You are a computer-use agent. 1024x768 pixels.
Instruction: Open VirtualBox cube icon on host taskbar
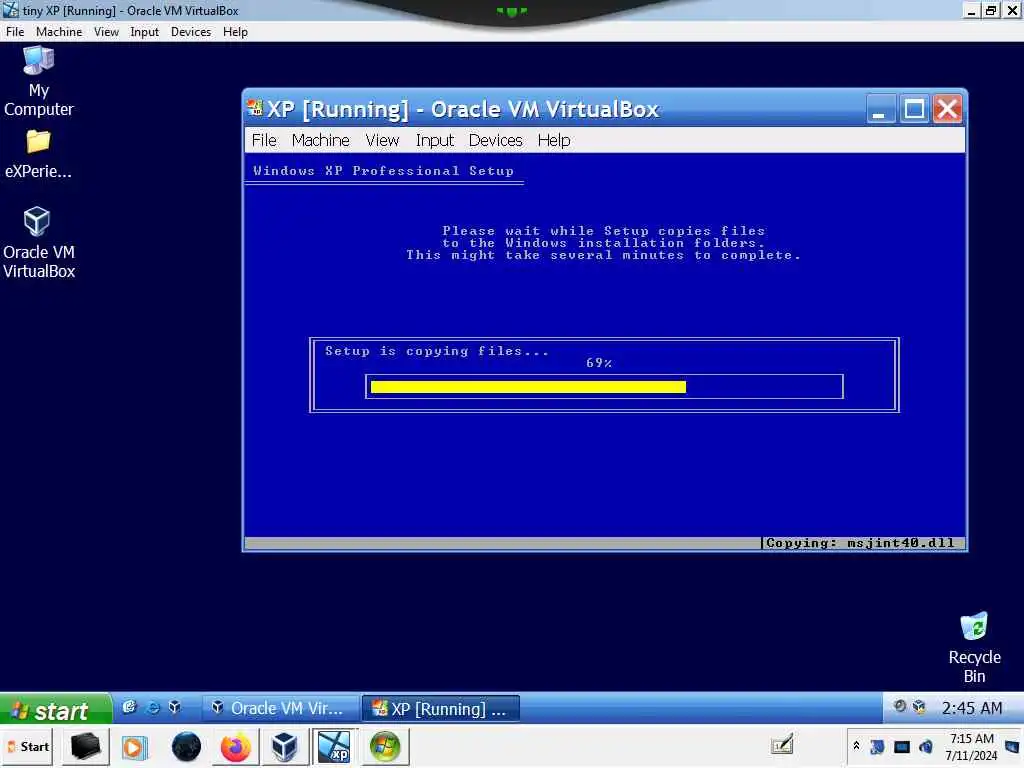point(284,746)
